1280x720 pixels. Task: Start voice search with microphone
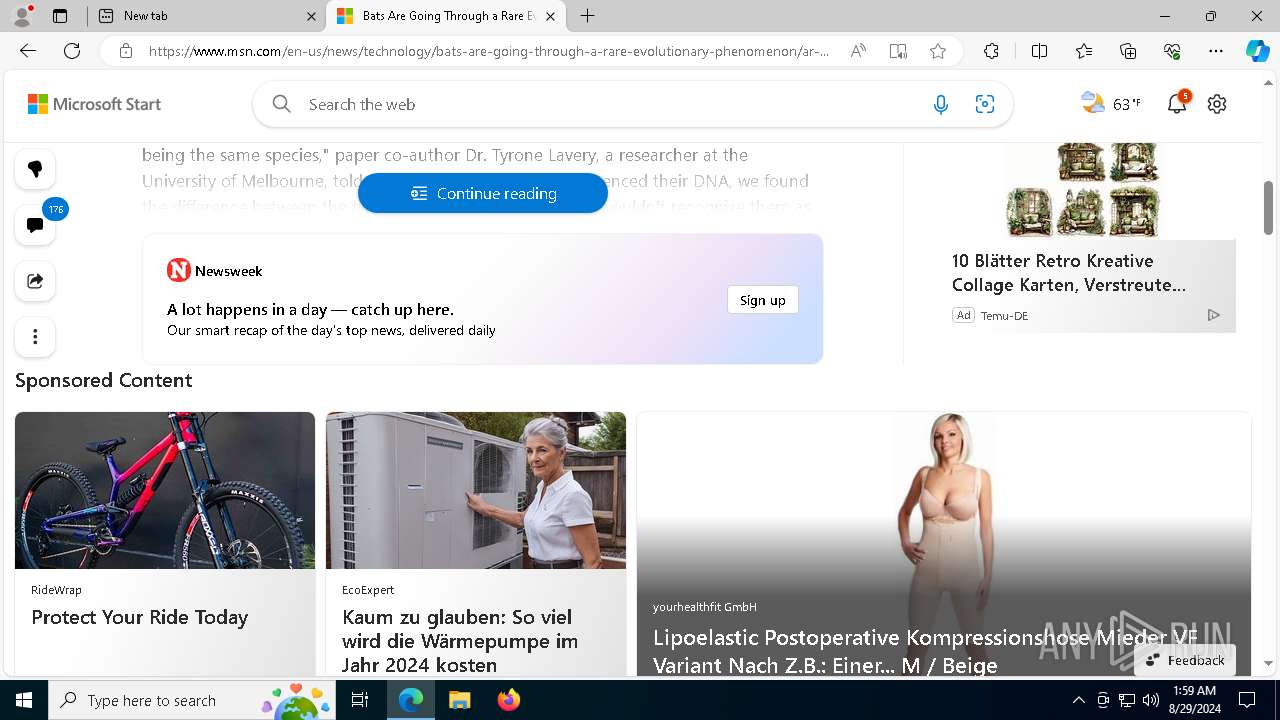click(941, 104)
